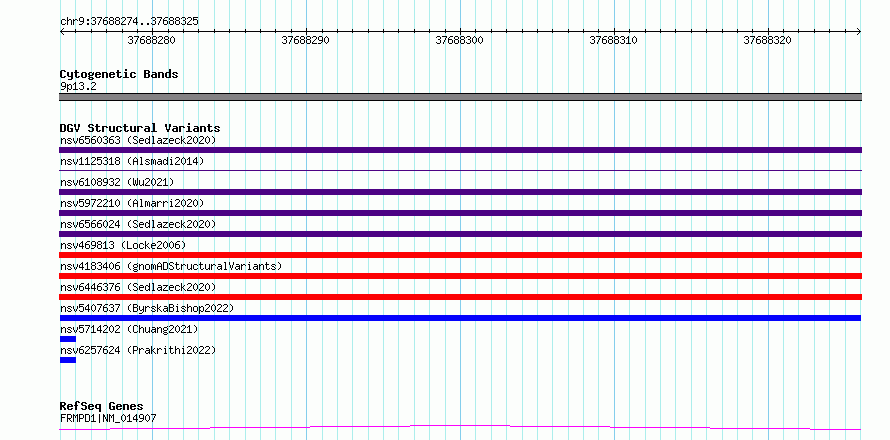Click ruler tick label 37688310
The height and width of the screenshot is (440, 890).
point(614,40)
